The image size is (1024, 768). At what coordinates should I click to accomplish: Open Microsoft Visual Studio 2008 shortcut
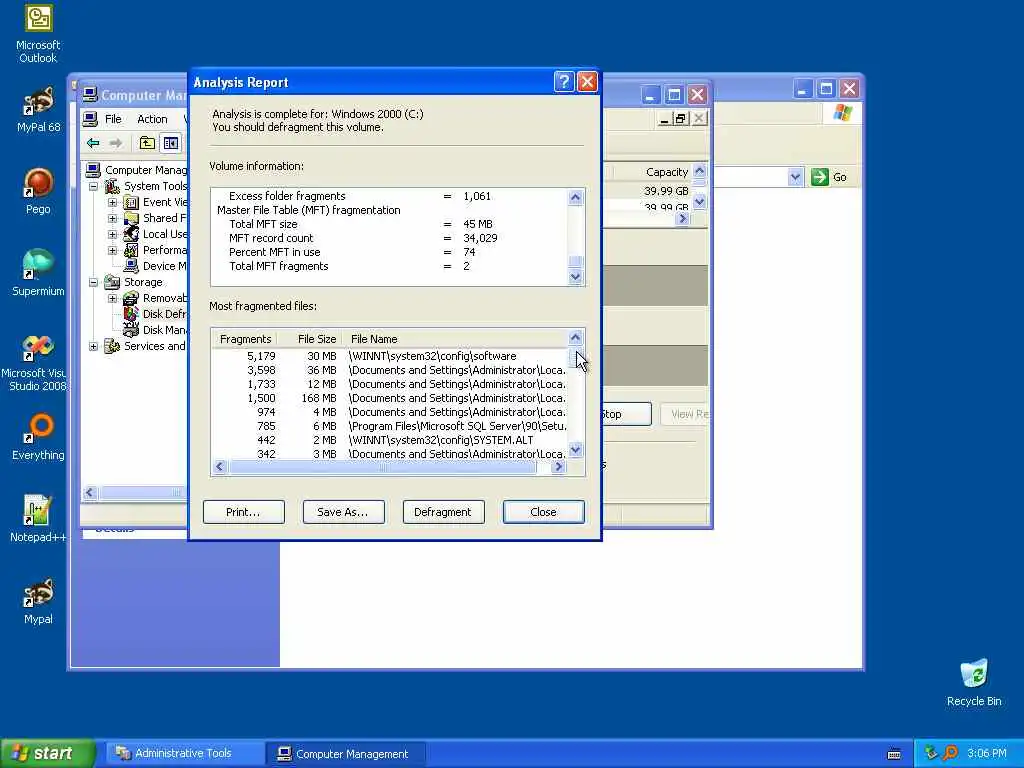(37, 363)
